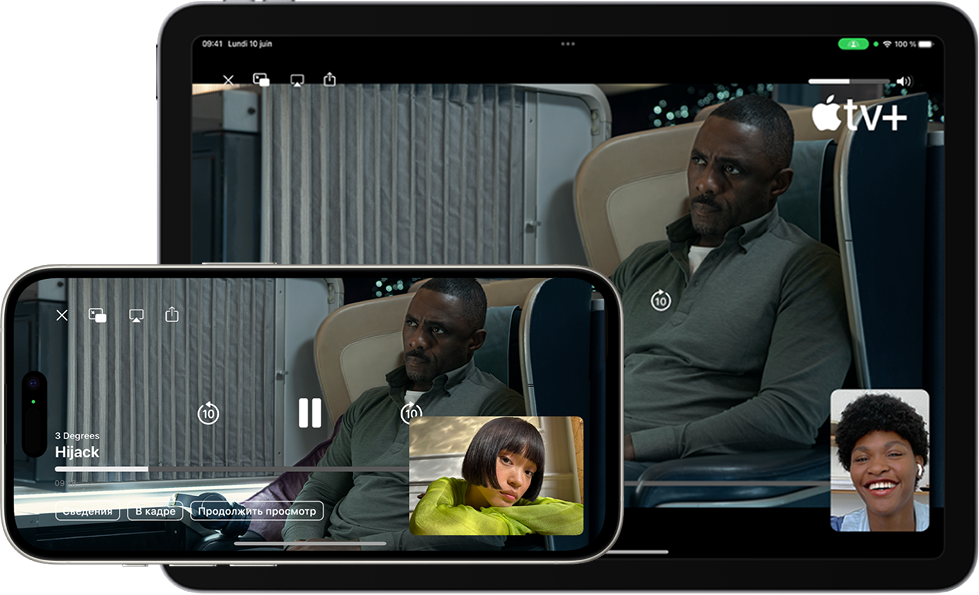Tap the time 09:41 in the iPad status bar
The width and height of the screenshot is (979, 595).
click(x=212, y=44)
